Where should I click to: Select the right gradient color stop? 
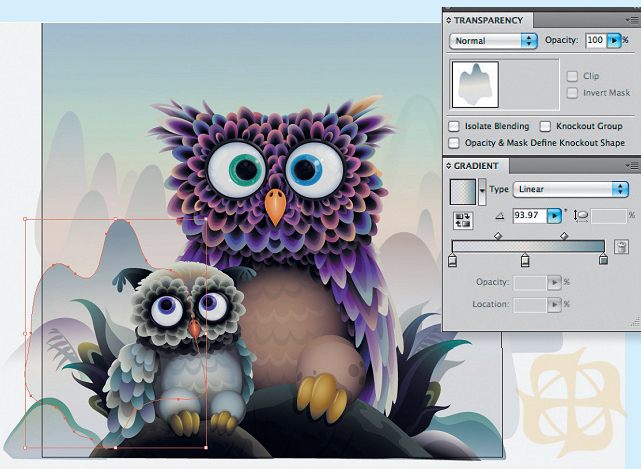click(603, 259)
